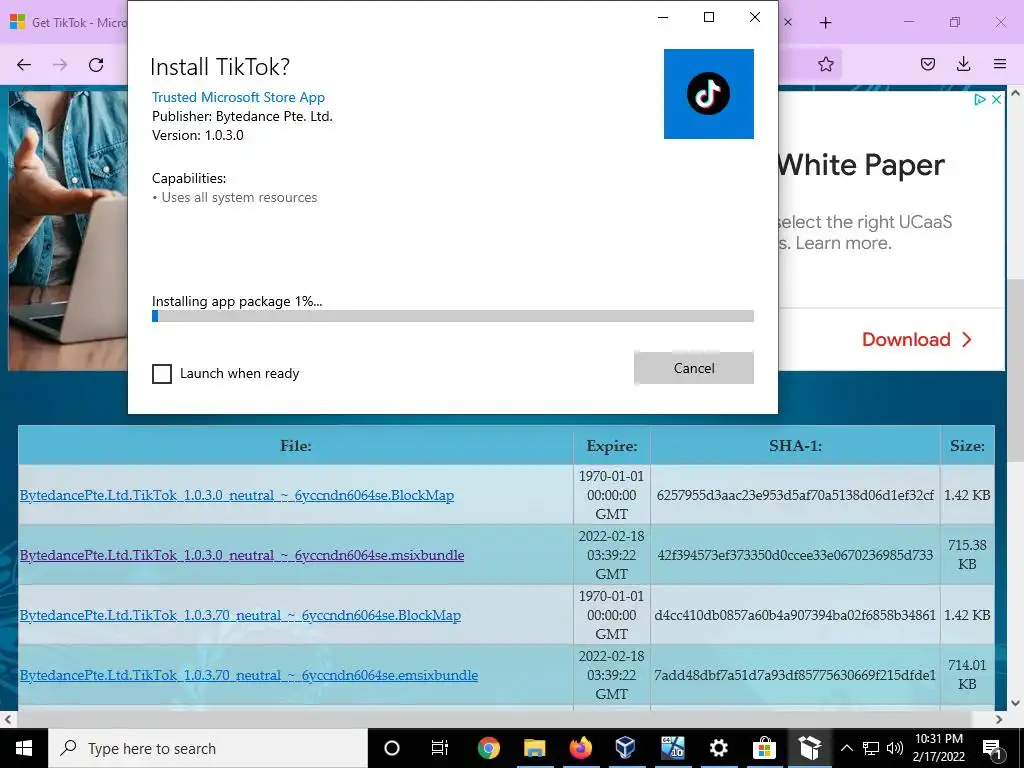The image size is (1024, 768).
Task: Click the White Paper ad headline
Action: pyautogui.click(x=861, y=165)
